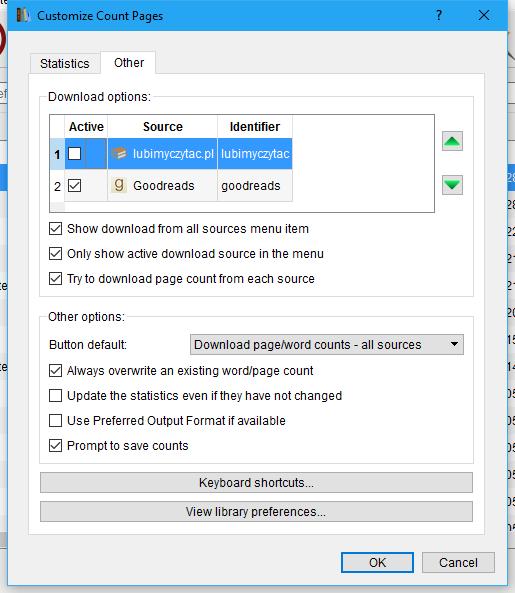This screenshot has width=515, height=593.
Task: Enable the lubimyczytac.pl Active checkbox
Action: pyautogui.click(x=74, y=154)
